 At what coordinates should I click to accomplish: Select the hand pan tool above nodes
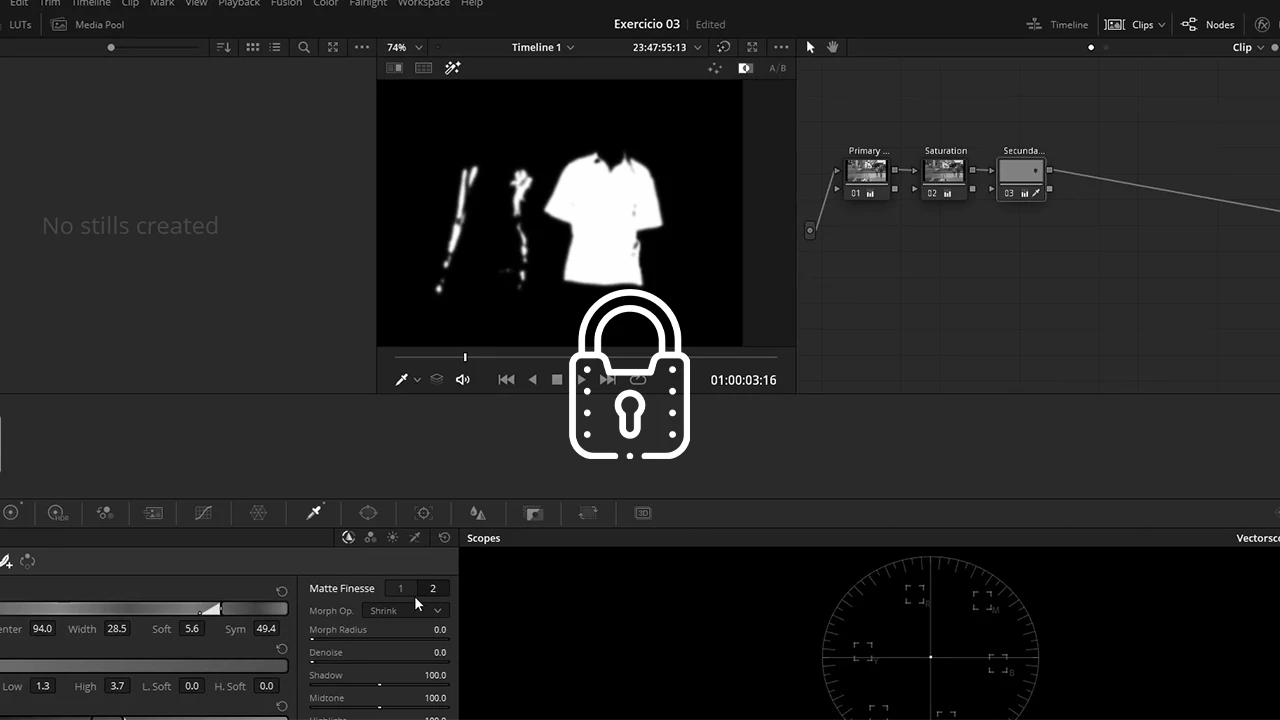(x=832, y=47)
